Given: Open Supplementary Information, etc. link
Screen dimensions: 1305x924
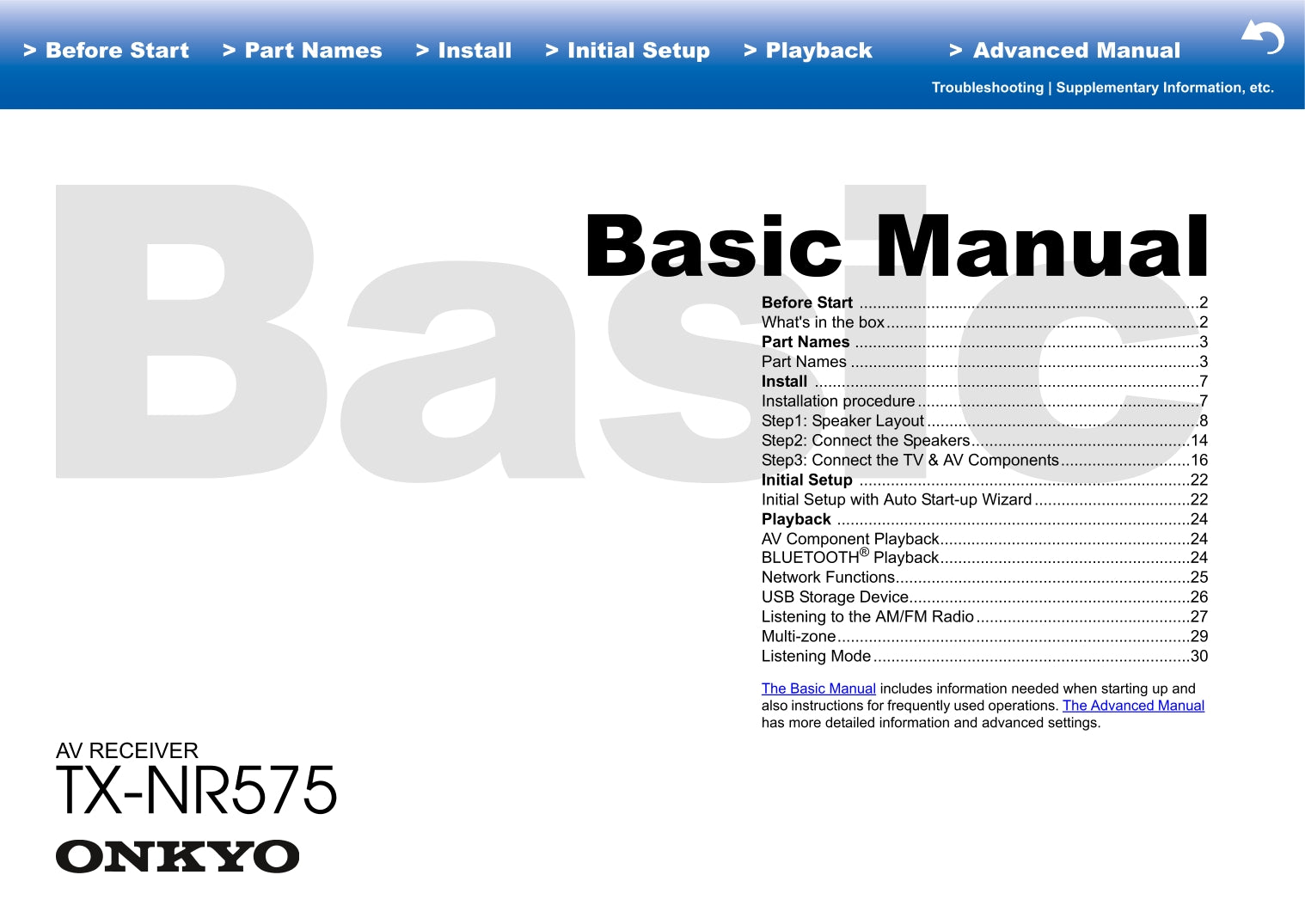Looking at the screenshot, I should click(x=1164, y=88).
